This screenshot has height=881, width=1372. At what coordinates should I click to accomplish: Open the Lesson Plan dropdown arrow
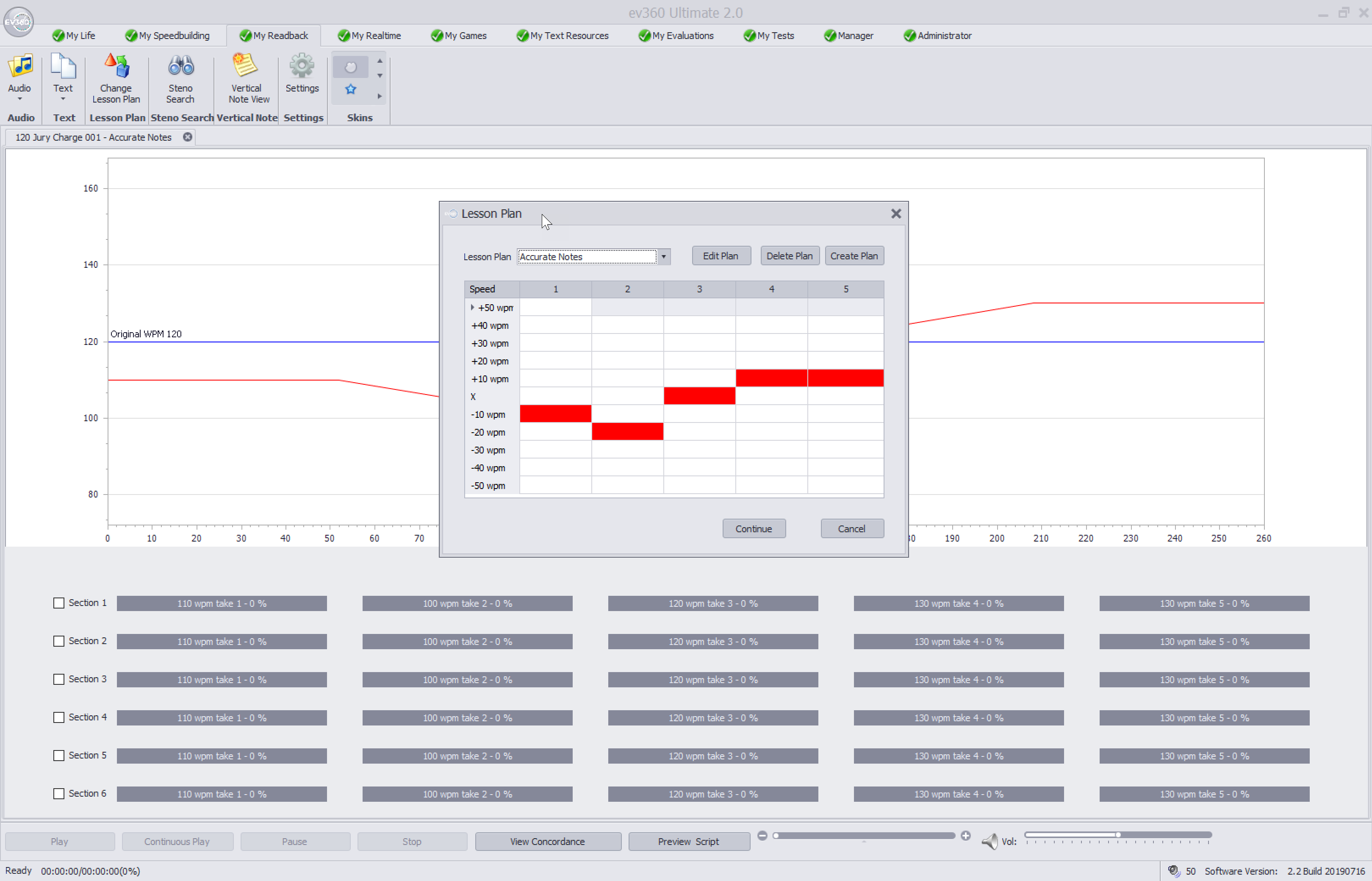(x=664, y=257)
